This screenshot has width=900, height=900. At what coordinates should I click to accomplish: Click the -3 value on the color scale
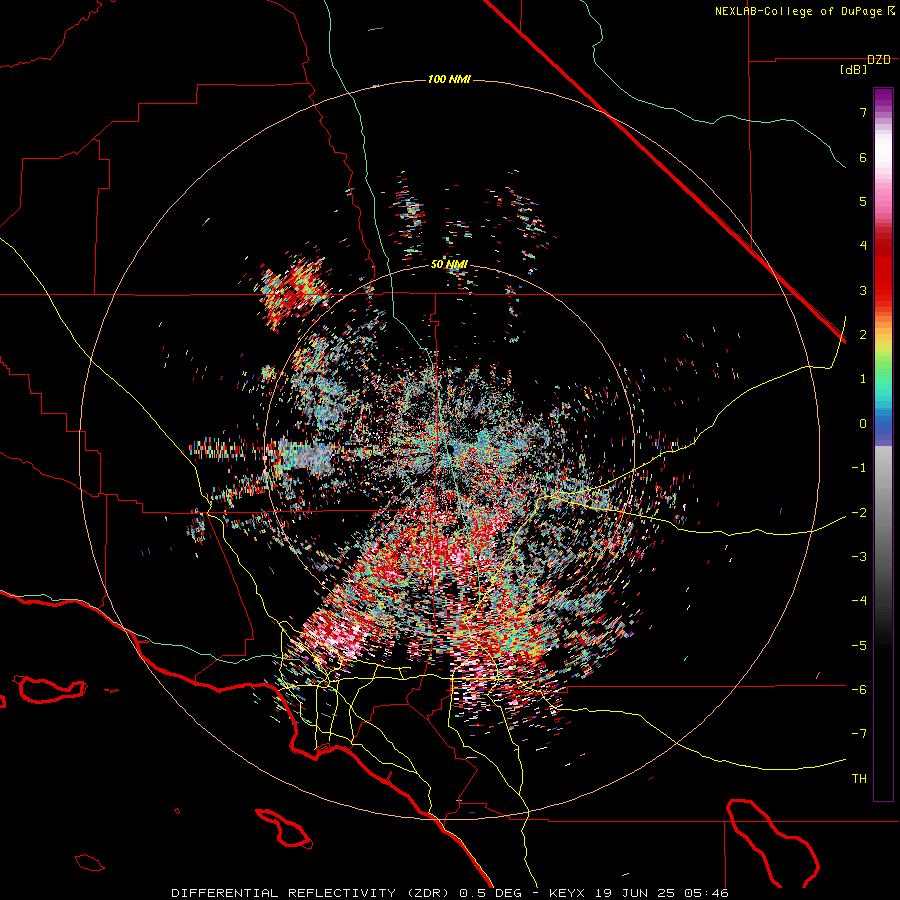pyautogui.click(x=859, y=557)
